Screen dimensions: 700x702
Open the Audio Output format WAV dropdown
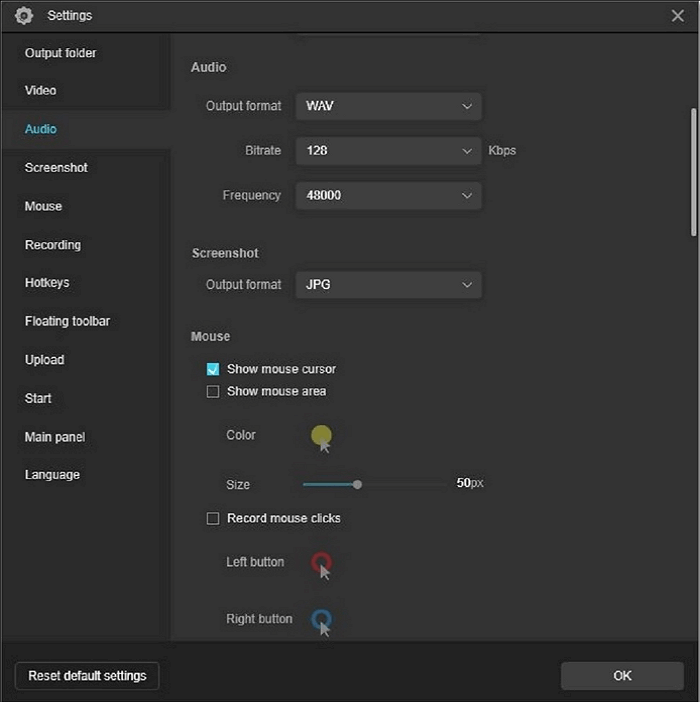coord(388,106)
